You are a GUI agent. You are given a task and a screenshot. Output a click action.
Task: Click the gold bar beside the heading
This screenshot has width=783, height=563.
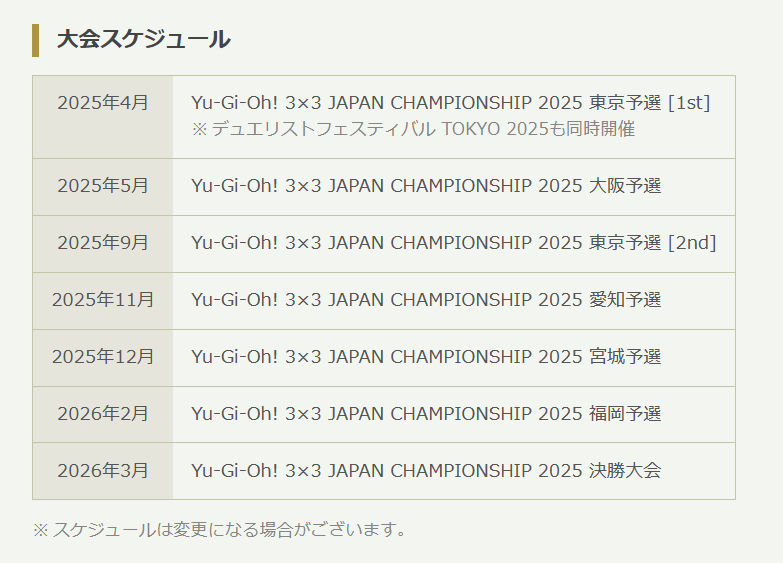click(x=35, y=40)
